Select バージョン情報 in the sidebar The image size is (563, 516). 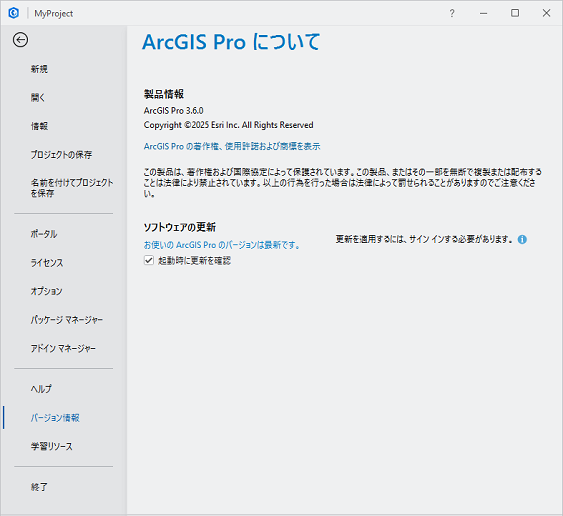[x=55, y=418]
